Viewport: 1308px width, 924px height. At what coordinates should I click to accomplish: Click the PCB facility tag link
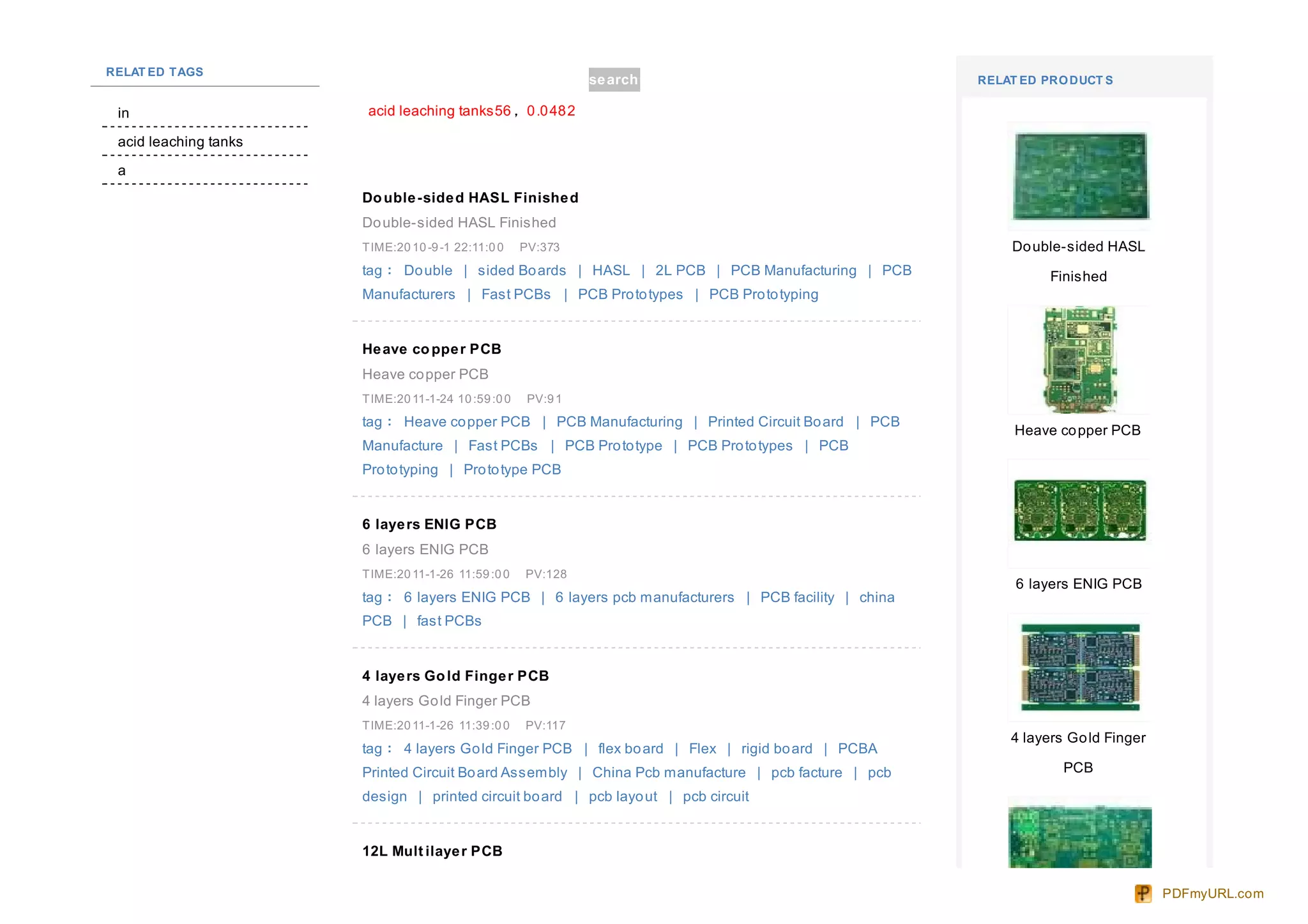click(x=797, y=598)
